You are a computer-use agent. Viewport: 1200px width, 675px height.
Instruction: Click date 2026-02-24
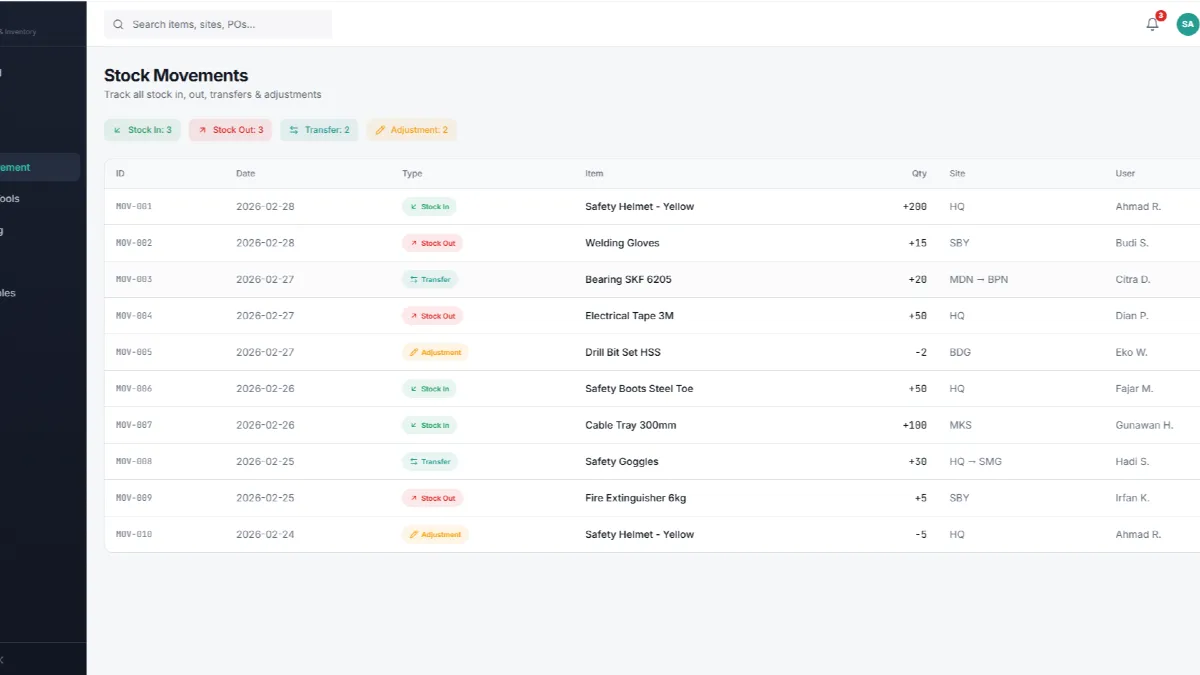(265, 535)
